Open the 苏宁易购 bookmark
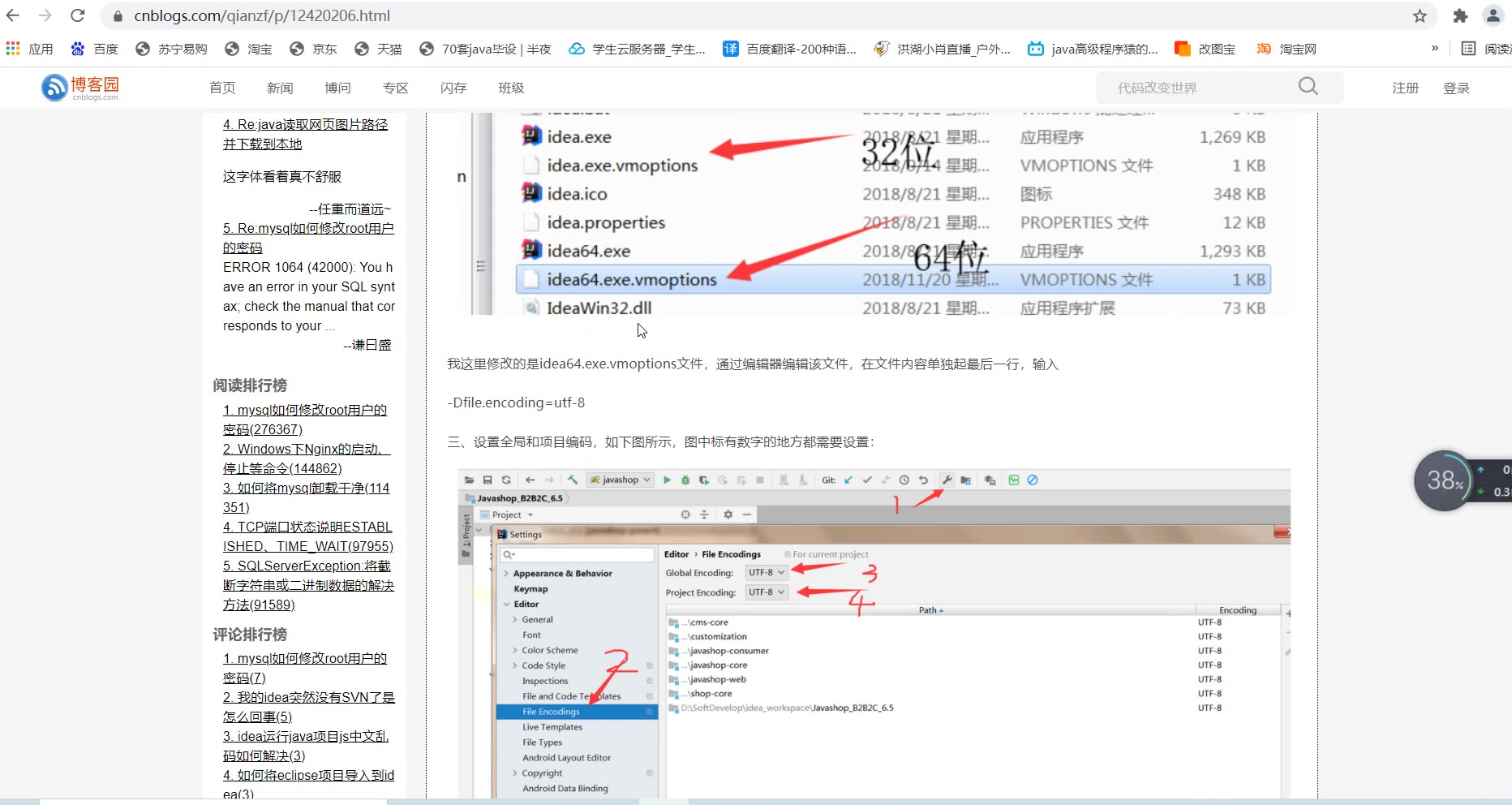Screen dimensions: 1512x805 (x=171, y=50)
